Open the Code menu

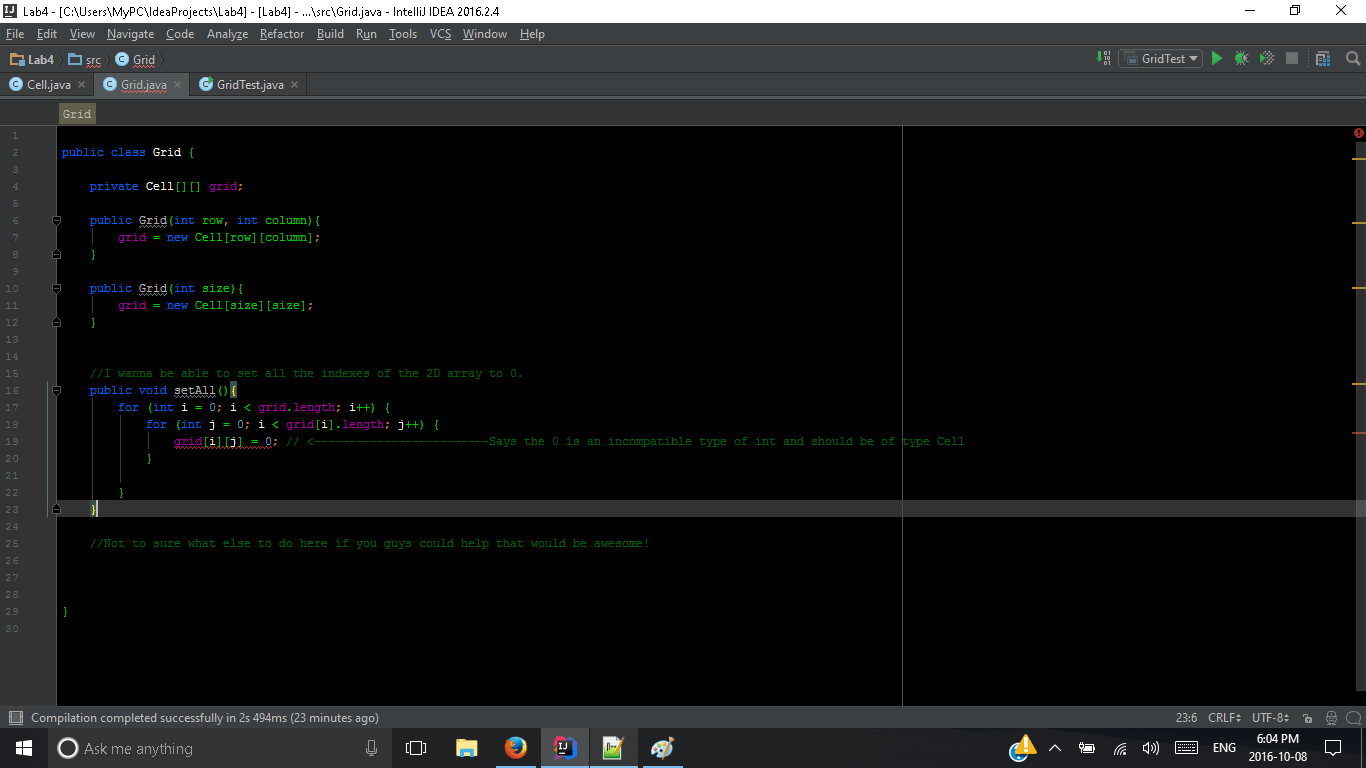pos(180,34)
